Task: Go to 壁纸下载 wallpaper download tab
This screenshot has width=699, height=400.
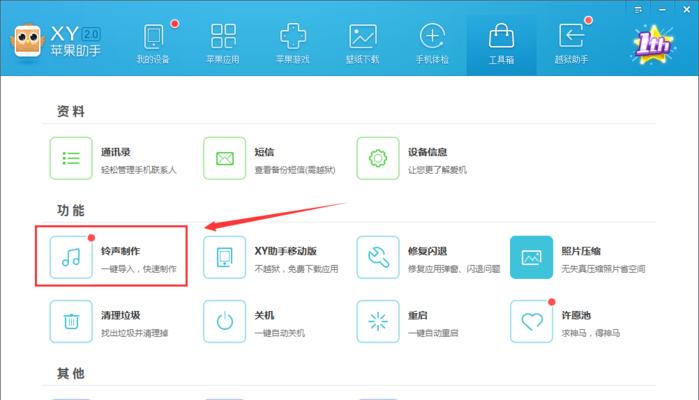Action: coord(362,44)
